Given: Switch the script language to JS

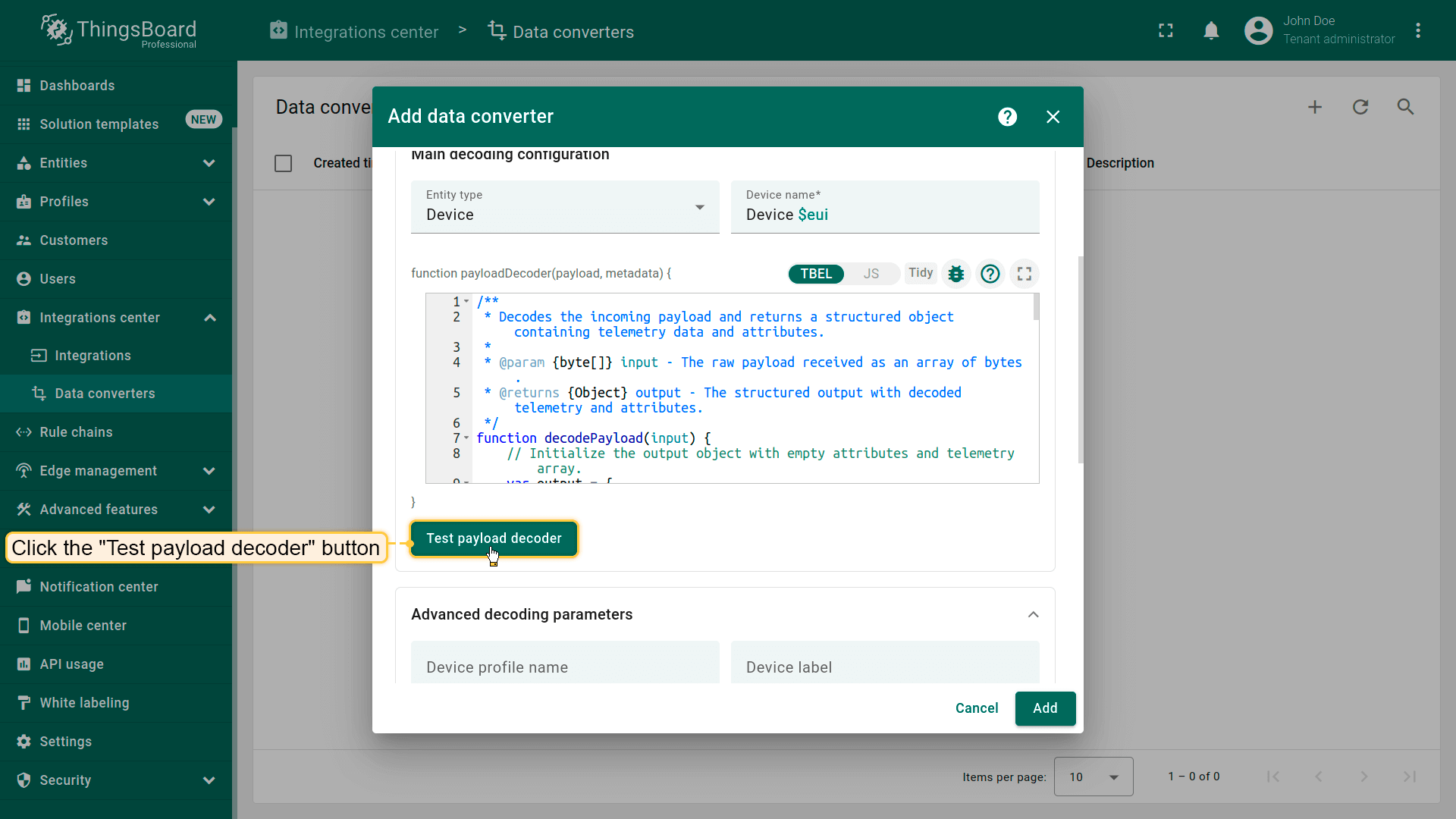Looking at the screenshot, I should (x=871, y=274).
